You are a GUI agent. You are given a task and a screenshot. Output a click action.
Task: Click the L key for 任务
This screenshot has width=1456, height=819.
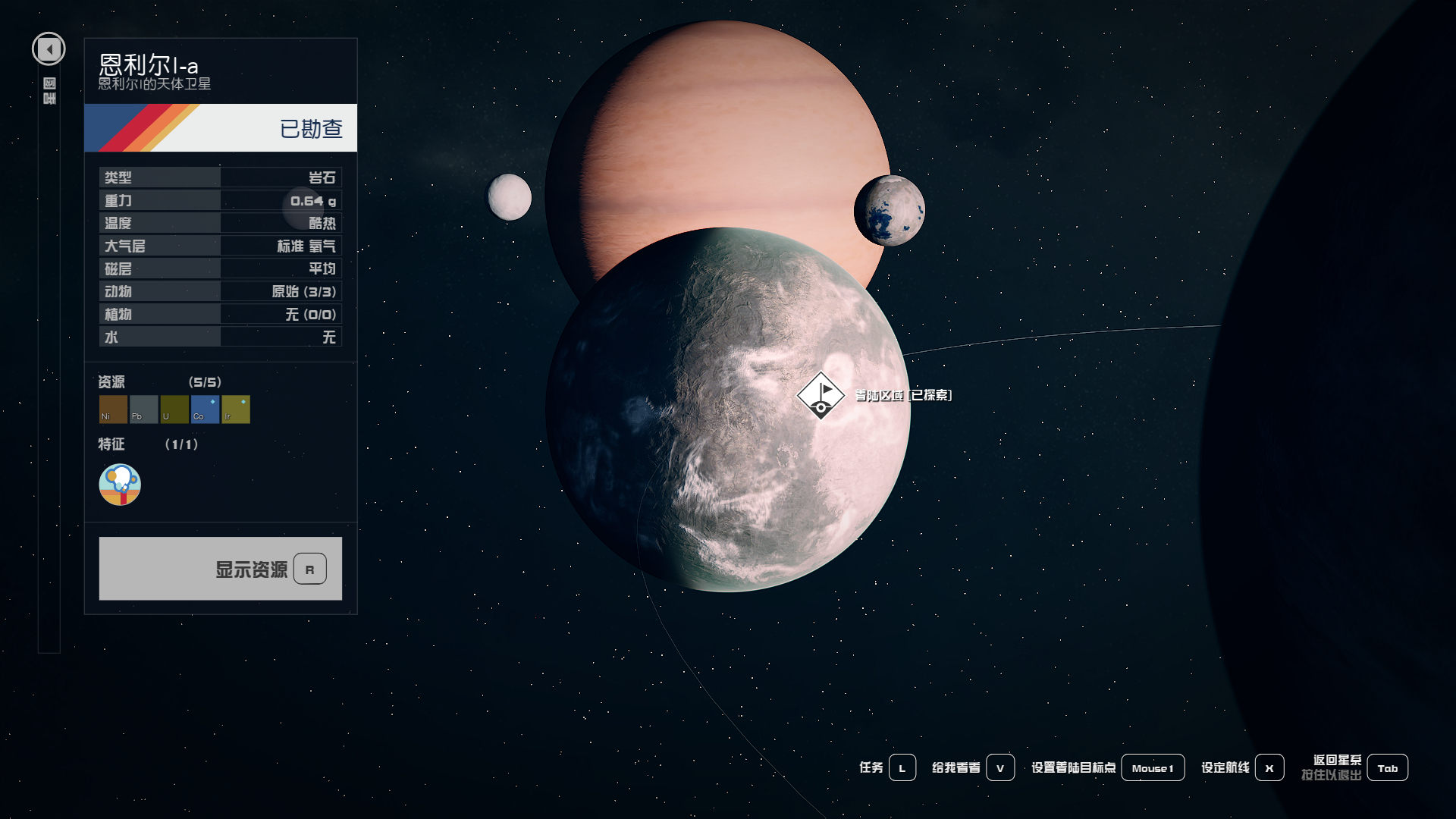[x=902, y=767]
